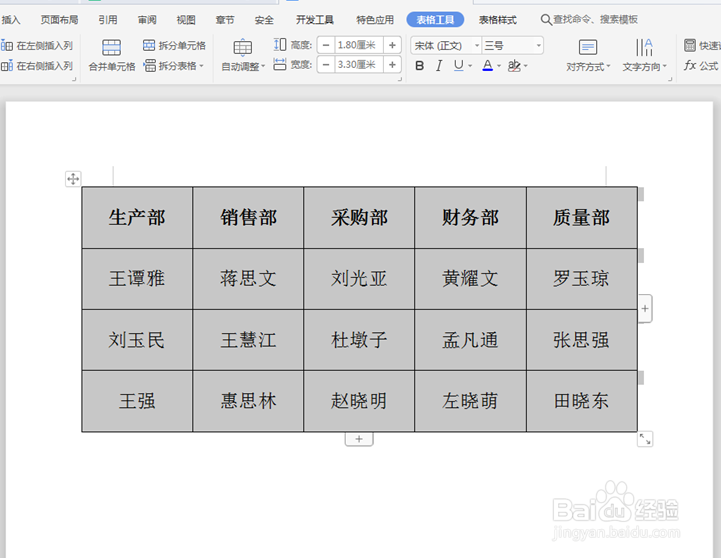
Task: Click the cell 王谭雅
Action: [x=137, y=279]
